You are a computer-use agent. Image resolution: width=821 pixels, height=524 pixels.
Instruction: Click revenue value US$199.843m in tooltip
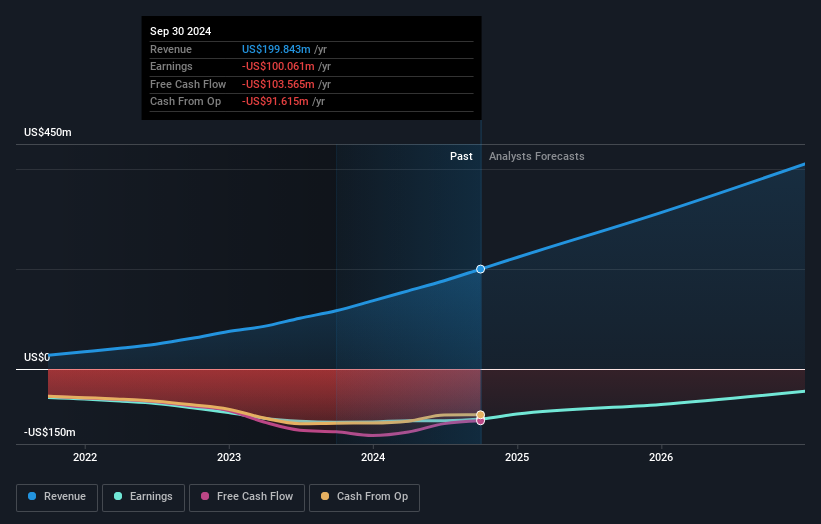coord(276,49)
